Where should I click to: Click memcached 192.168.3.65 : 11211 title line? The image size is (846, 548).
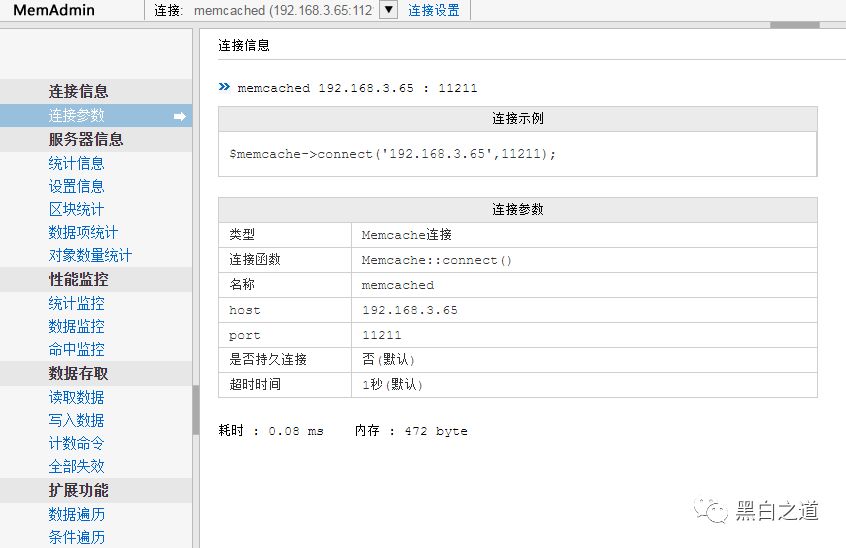tap(357, 88)
